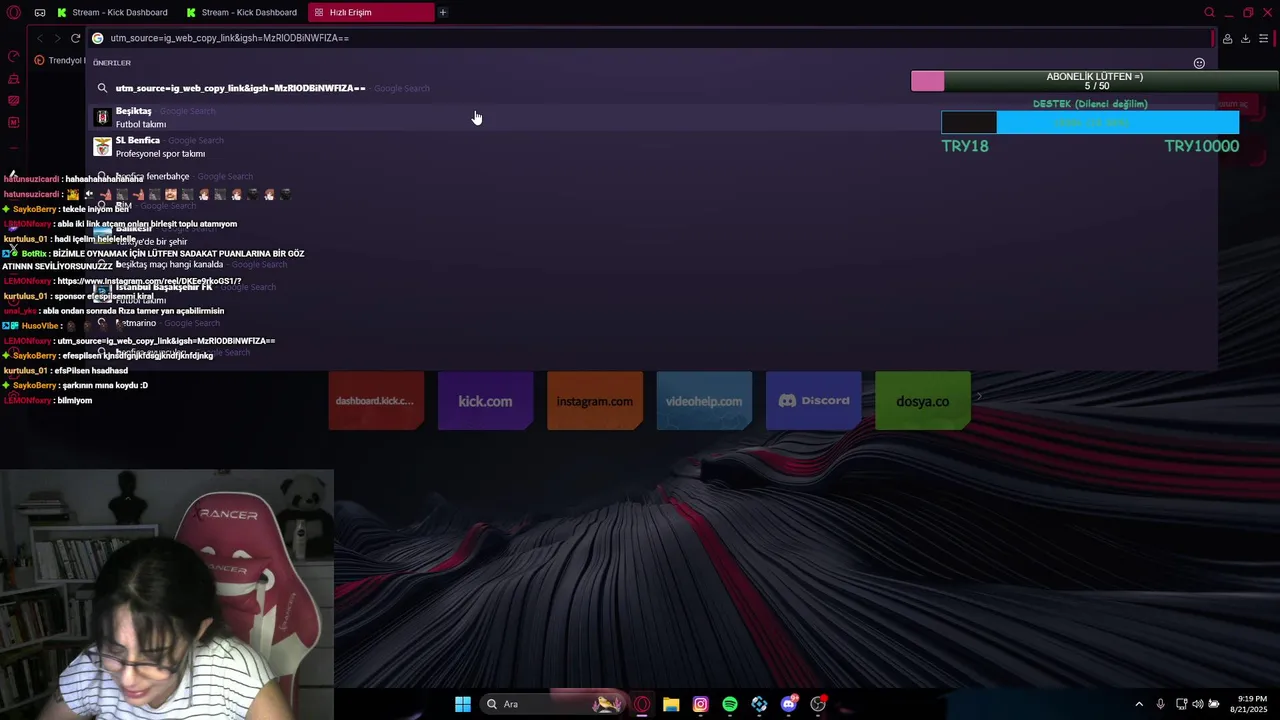
Task: Open the dosya.co speed dial tile
Action: 922,401
